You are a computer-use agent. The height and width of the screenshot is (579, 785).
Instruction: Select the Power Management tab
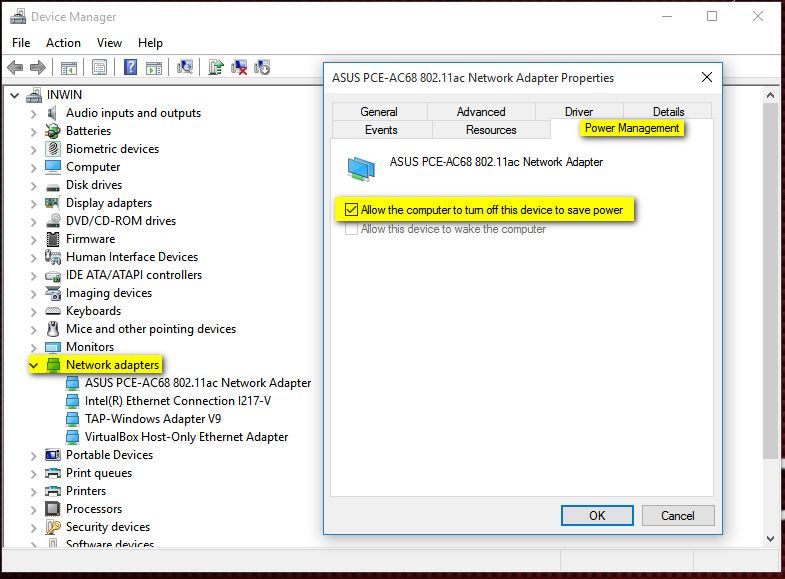coord(632,128)
